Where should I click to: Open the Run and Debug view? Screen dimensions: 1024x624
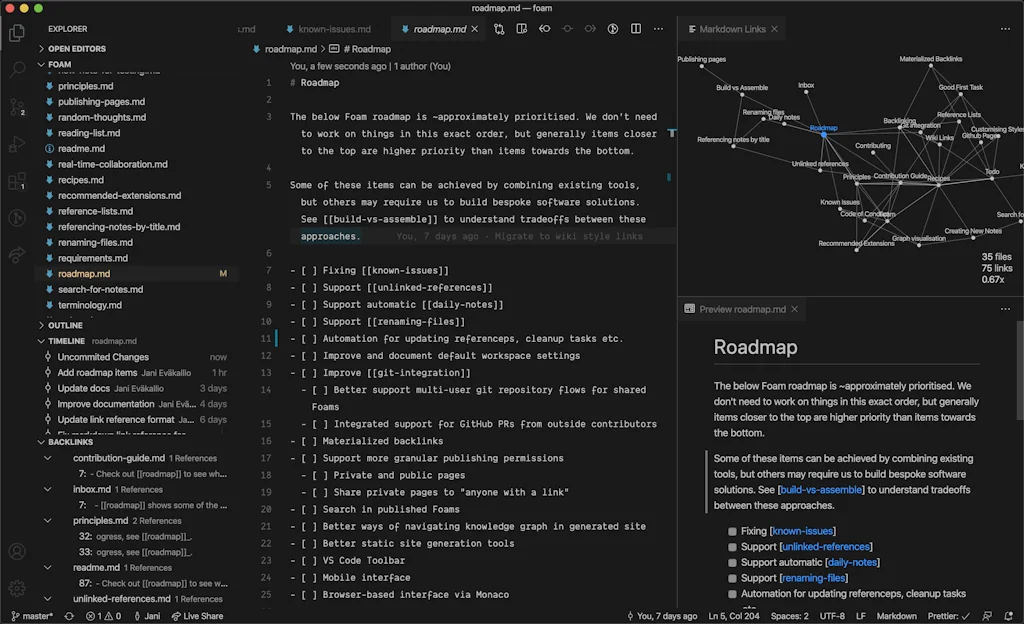point(17,144)
